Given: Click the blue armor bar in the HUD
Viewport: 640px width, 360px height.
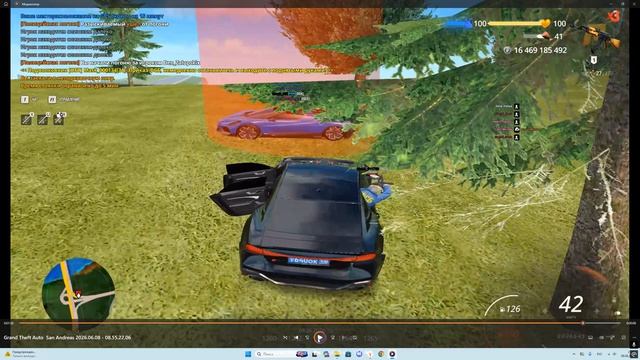Looking at the screenshot, I should point(458,24).
